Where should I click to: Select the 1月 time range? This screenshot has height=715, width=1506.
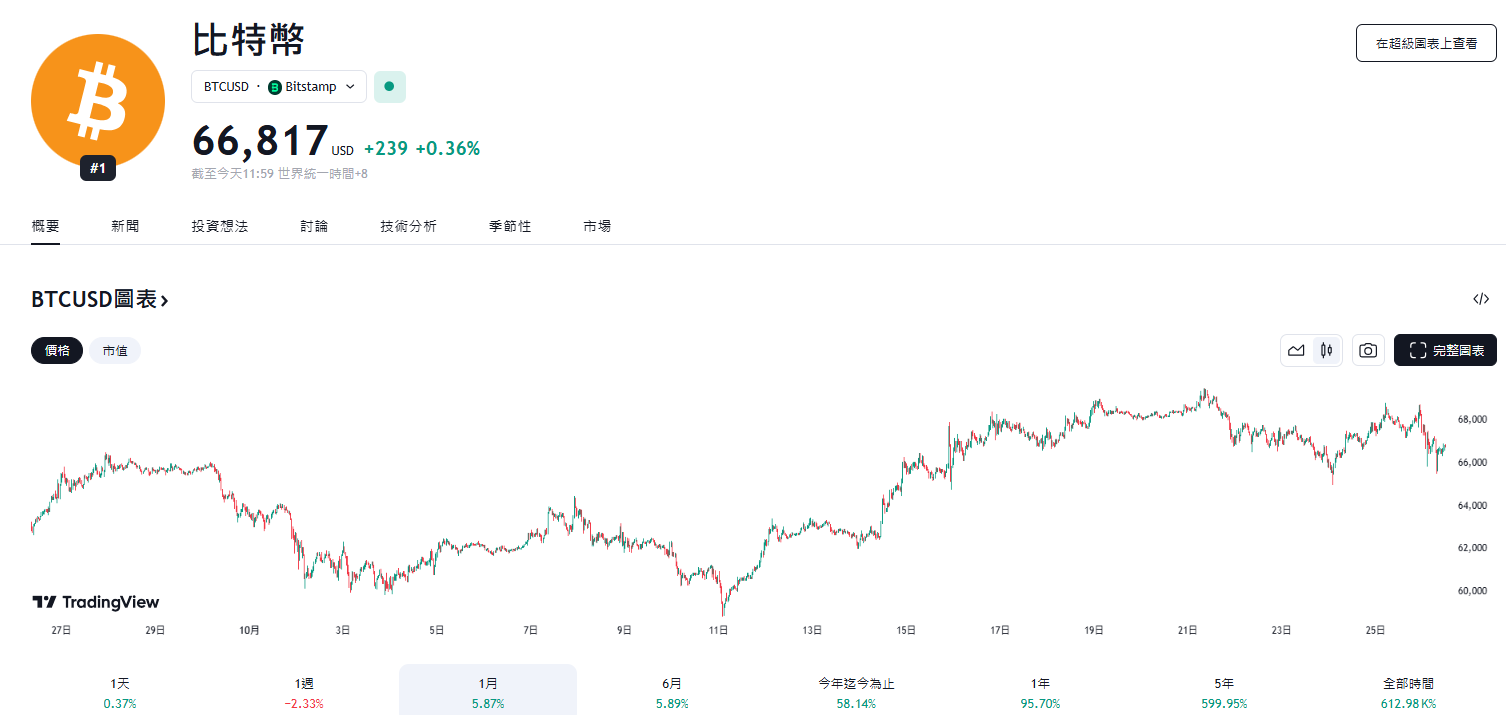488,692
